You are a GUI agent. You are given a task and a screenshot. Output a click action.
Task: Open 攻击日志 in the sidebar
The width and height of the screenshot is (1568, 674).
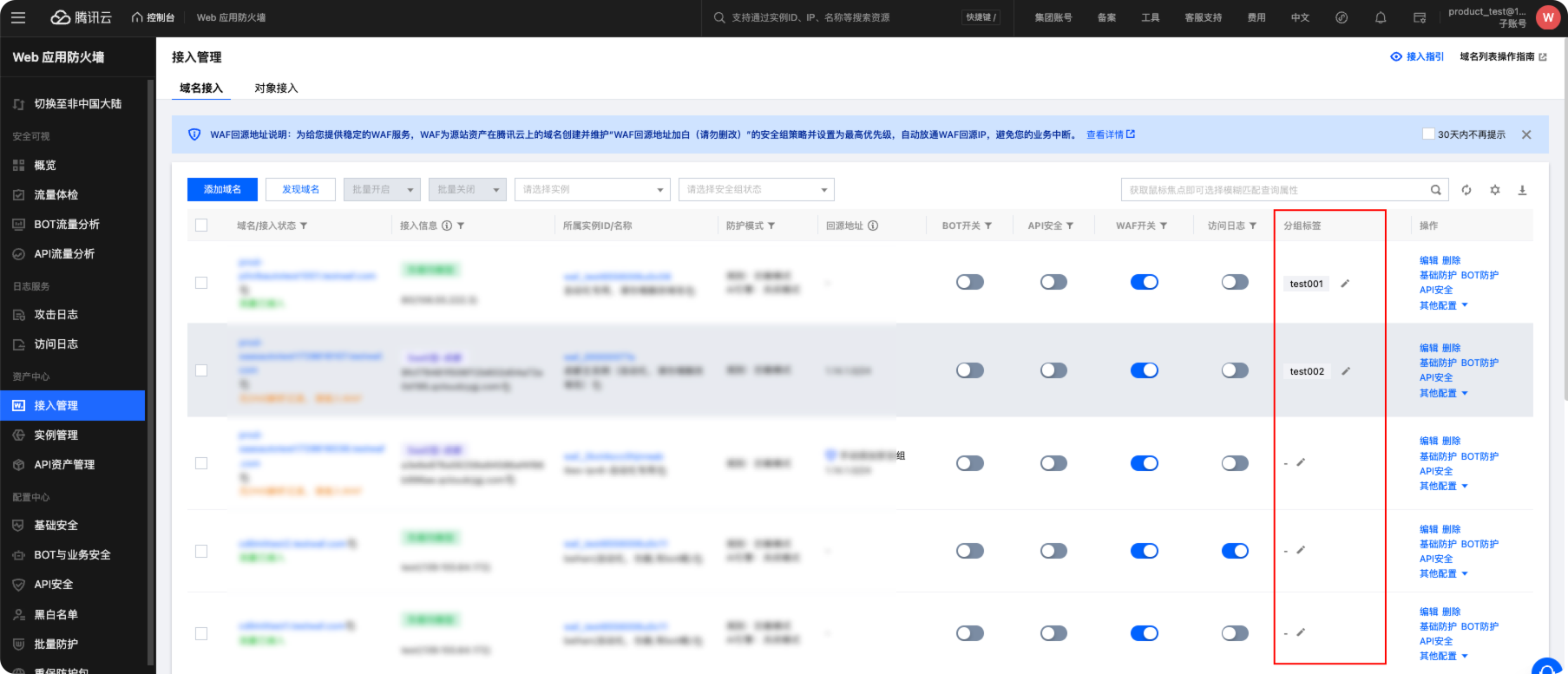point(56,315)
